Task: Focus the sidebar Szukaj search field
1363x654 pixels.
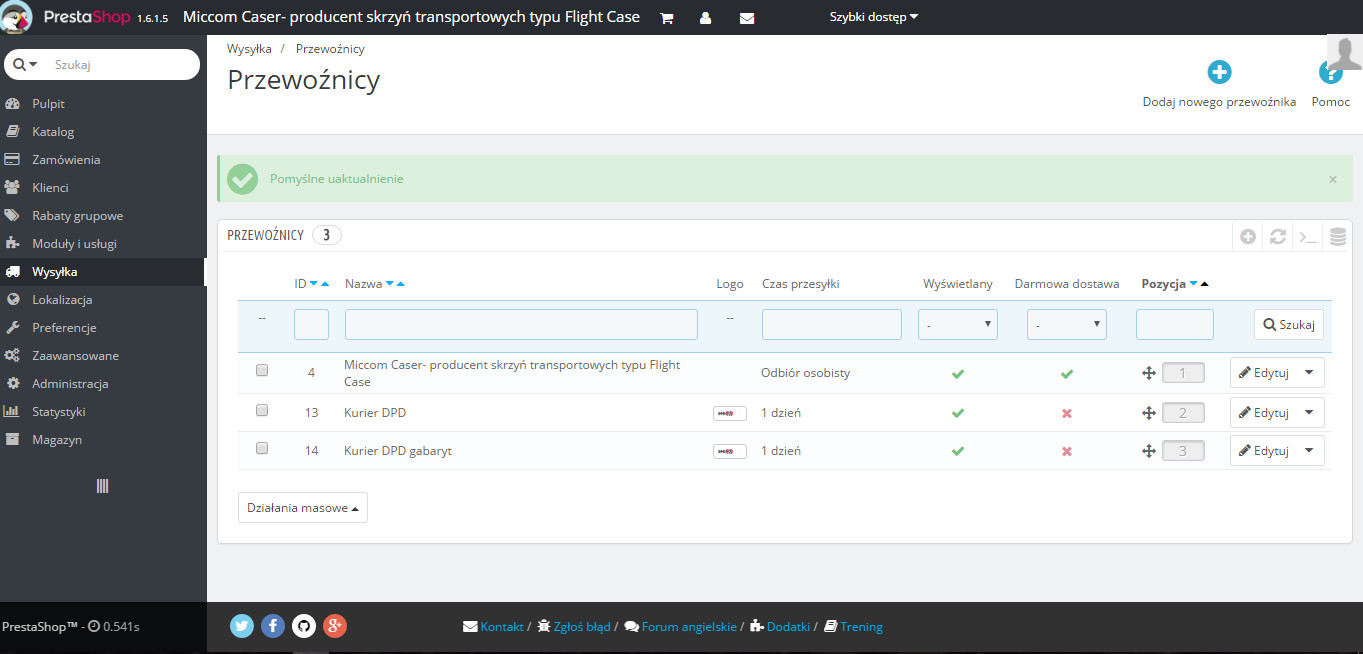Action: point(120,64)
